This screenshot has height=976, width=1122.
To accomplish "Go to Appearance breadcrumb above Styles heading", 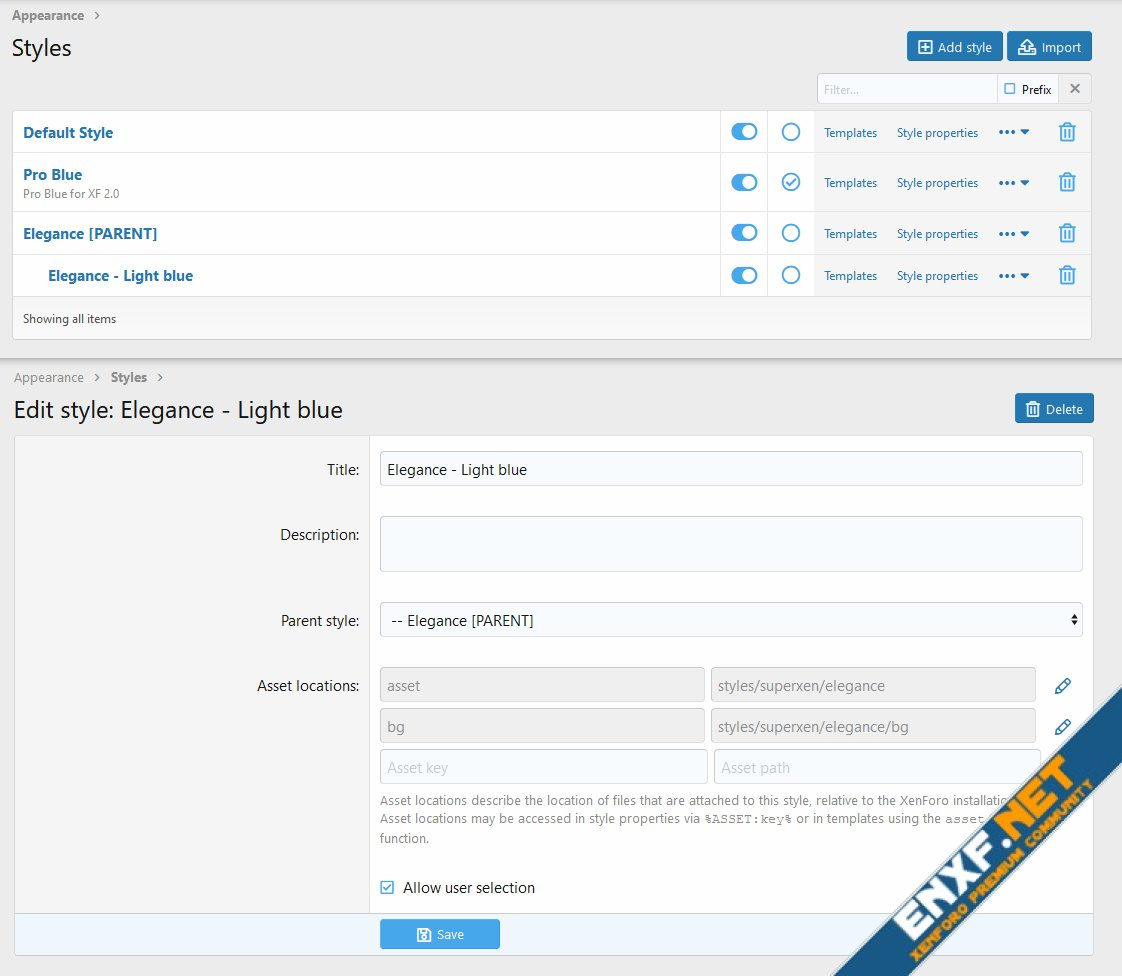I will pos(48,16).
